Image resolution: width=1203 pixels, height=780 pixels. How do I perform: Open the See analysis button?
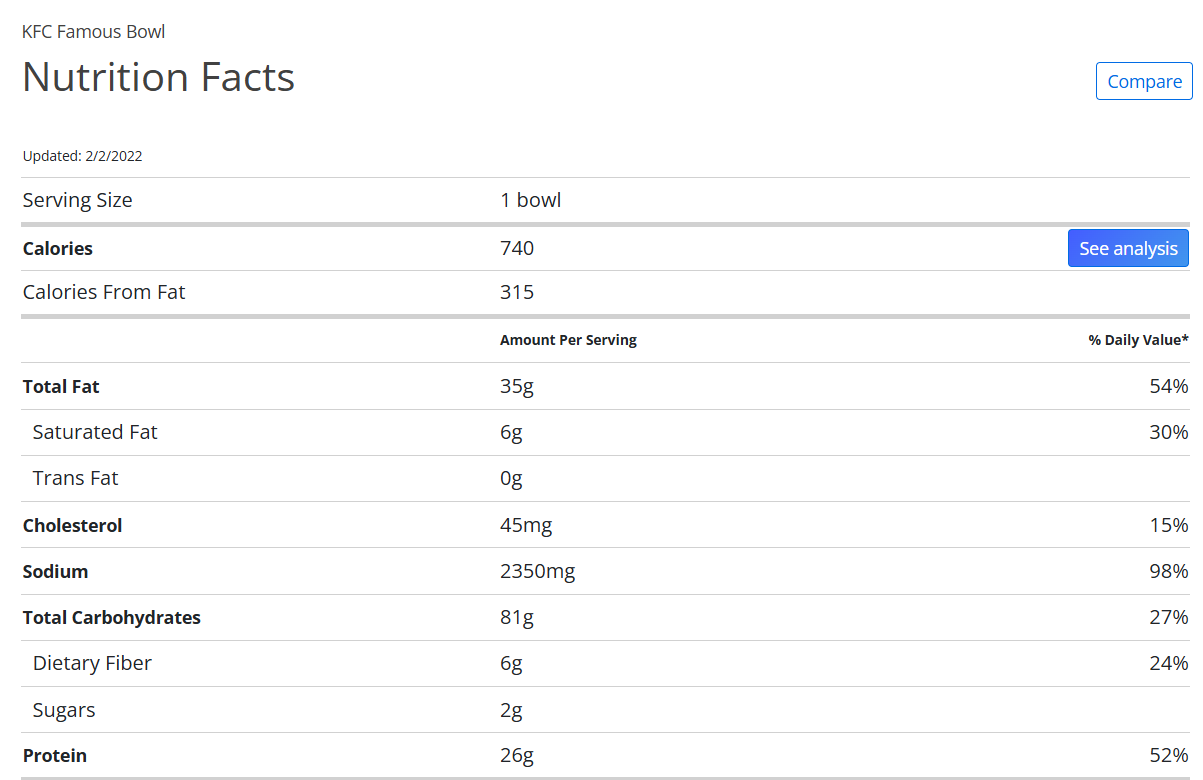click(1128, 248)
